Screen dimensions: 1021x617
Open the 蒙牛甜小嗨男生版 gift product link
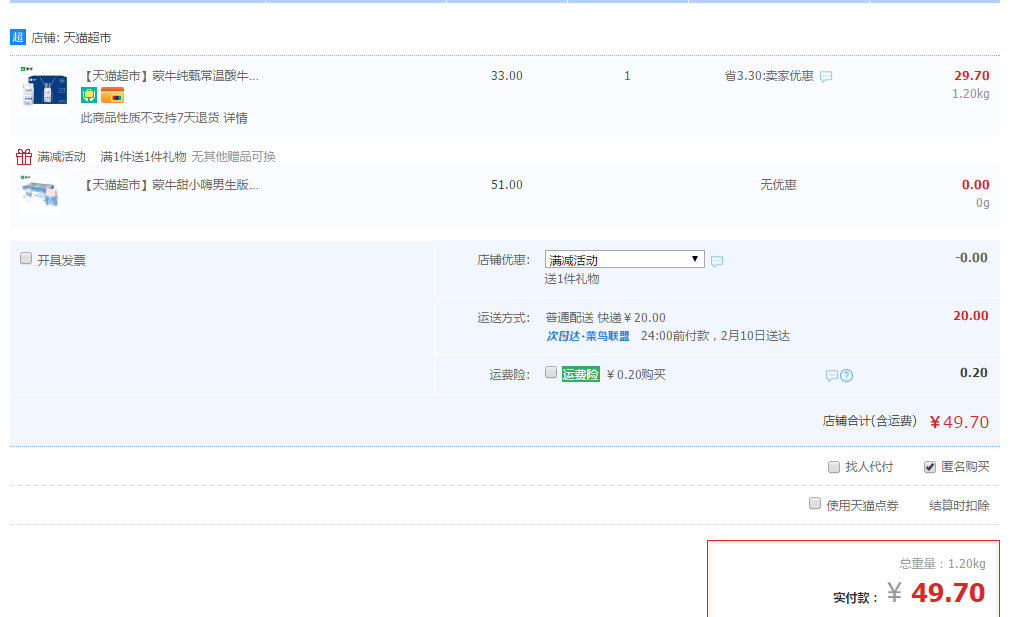(170, 185)
